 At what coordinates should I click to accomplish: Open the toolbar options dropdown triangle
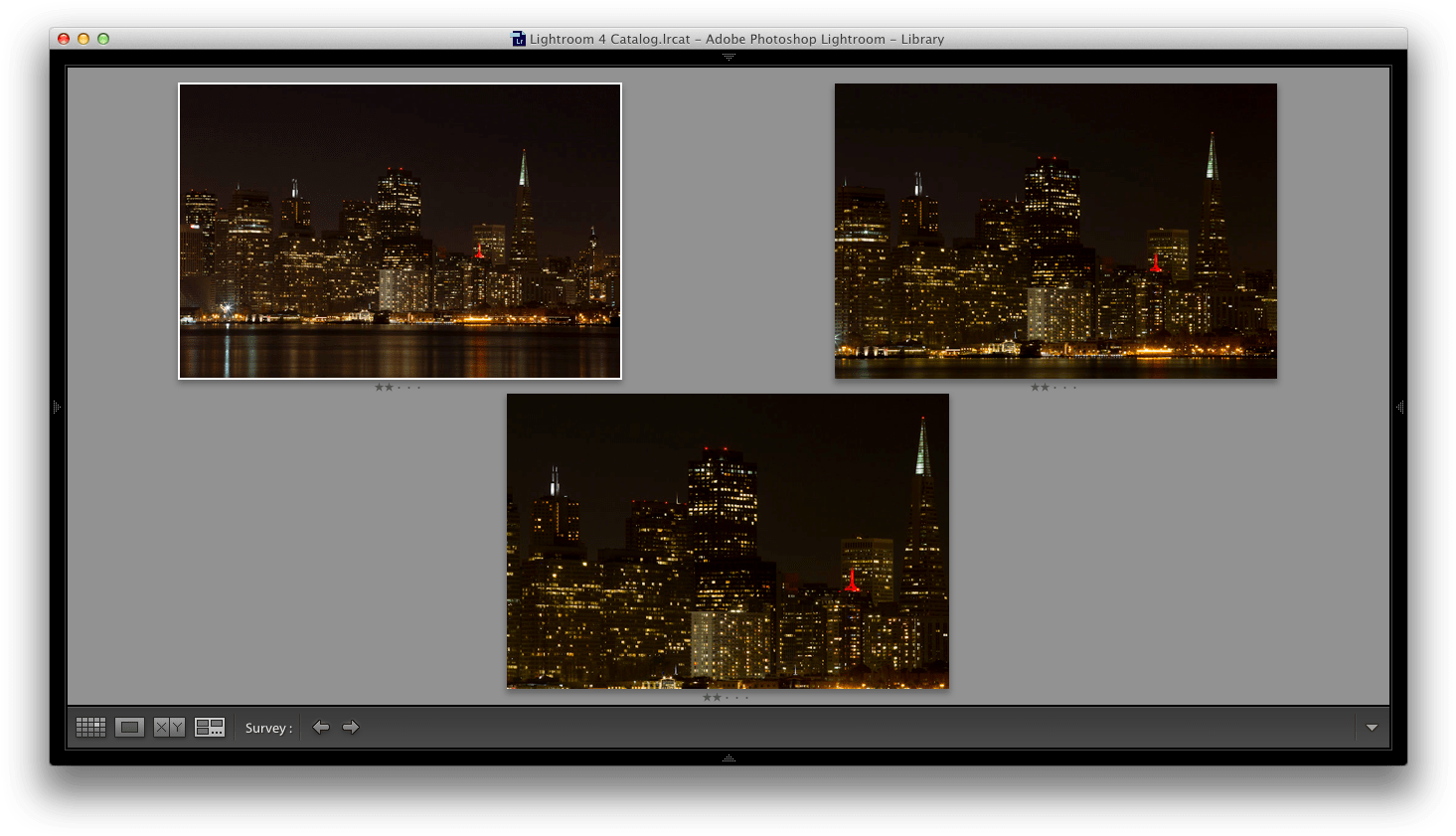click(x=1372, y=728)
